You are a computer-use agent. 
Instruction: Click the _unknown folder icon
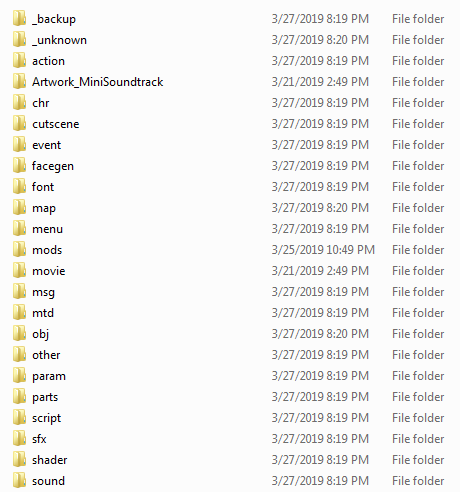coord(19,39)
